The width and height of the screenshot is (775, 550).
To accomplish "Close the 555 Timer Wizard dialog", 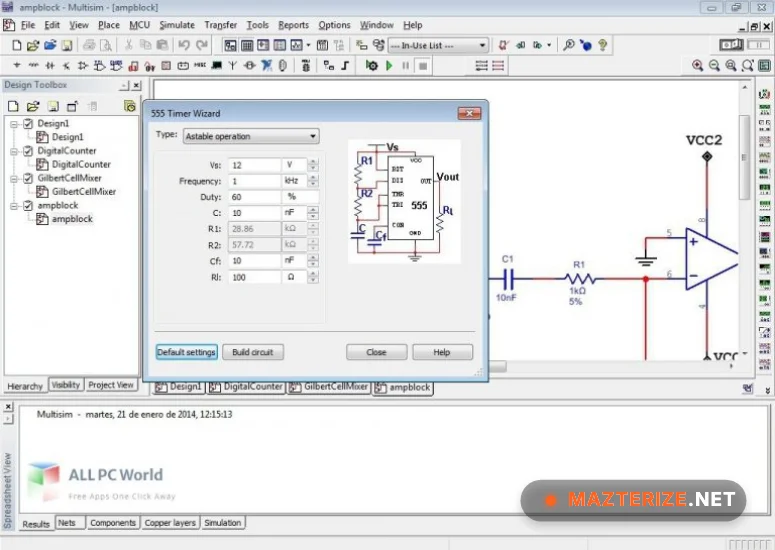I will click(x=469, y=114).
